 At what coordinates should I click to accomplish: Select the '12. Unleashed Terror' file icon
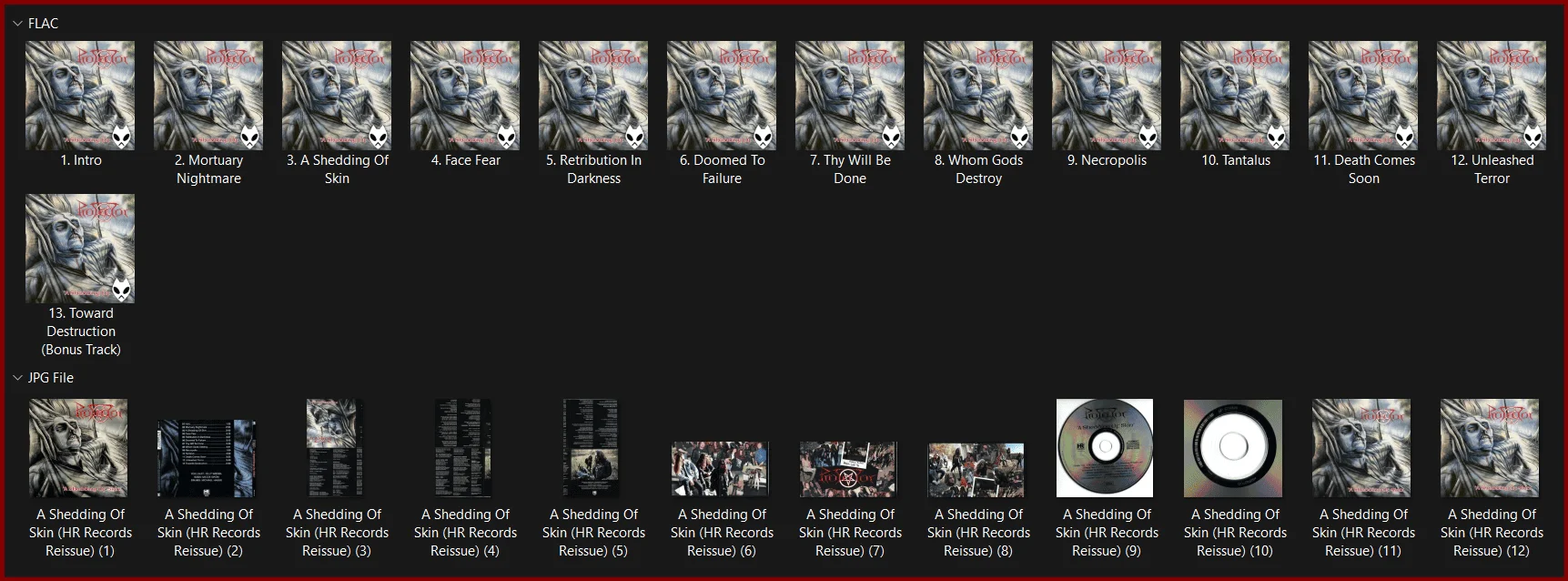pos(1492,96)
